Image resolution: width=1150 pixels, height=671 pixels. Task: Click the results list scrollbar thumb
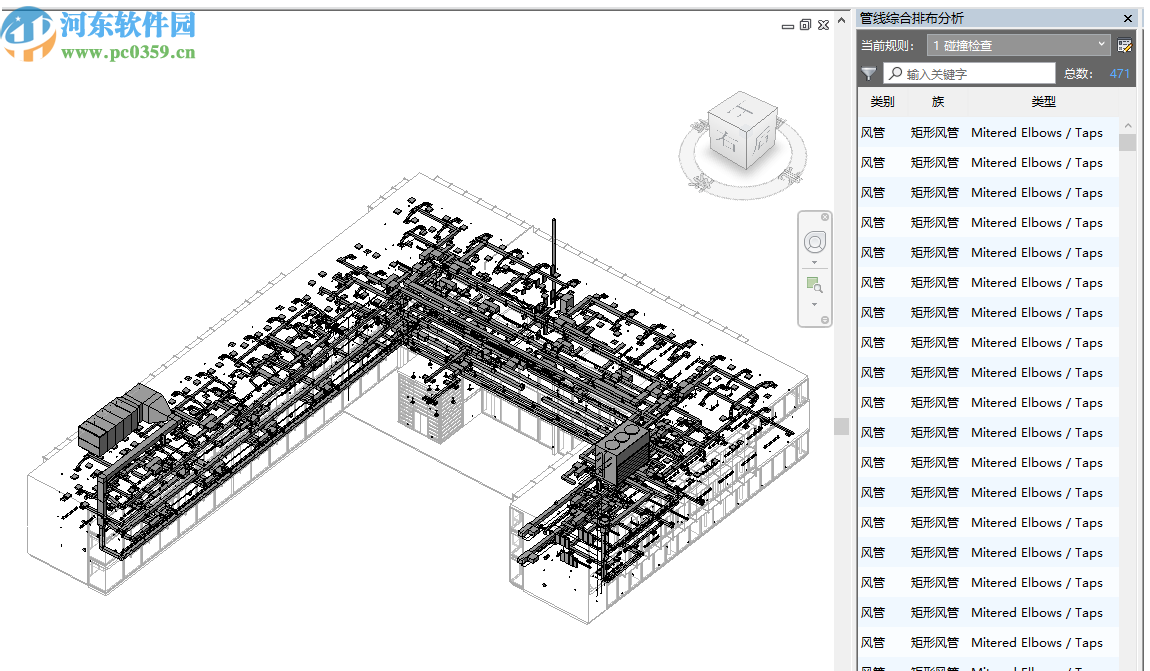coord(1127,142)
